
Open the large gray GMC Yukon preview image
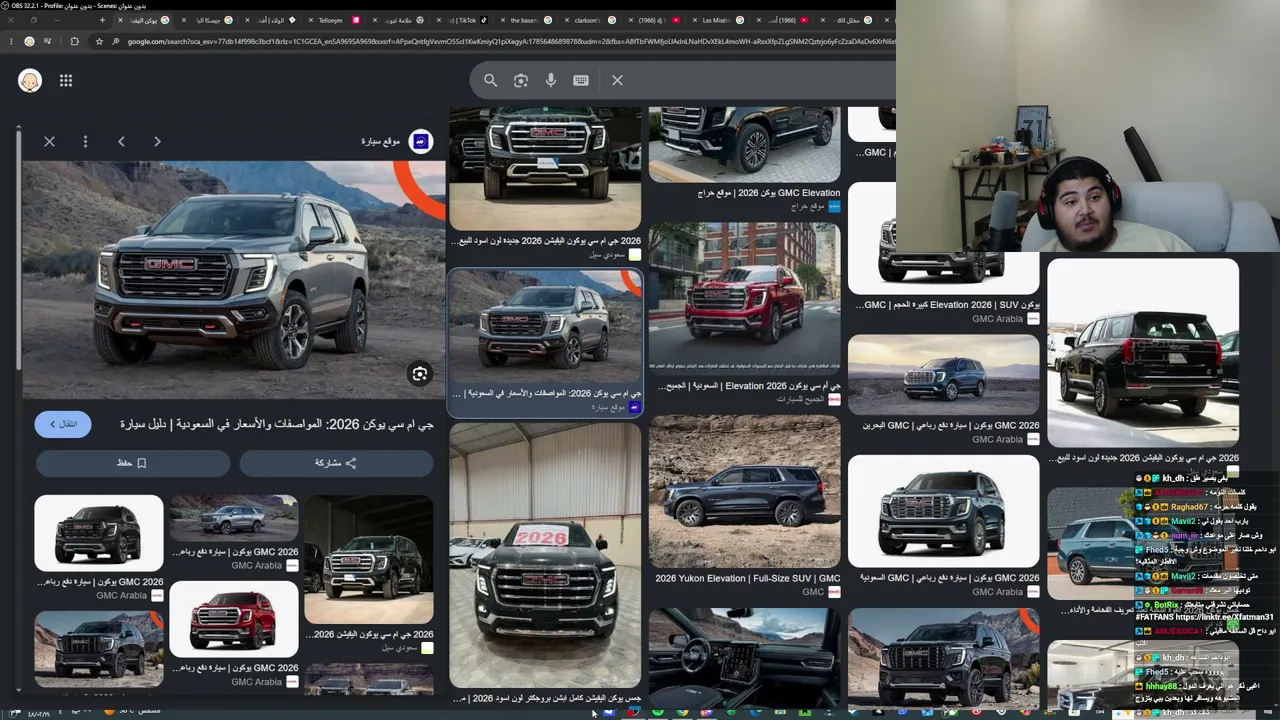click(x=234, y=281)
